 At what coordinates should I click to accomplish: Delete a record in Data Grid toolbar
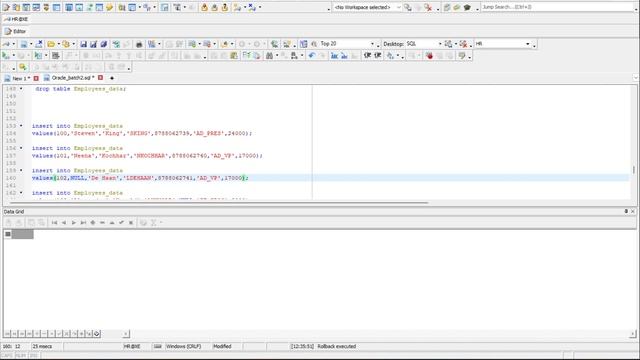[102, 223]
